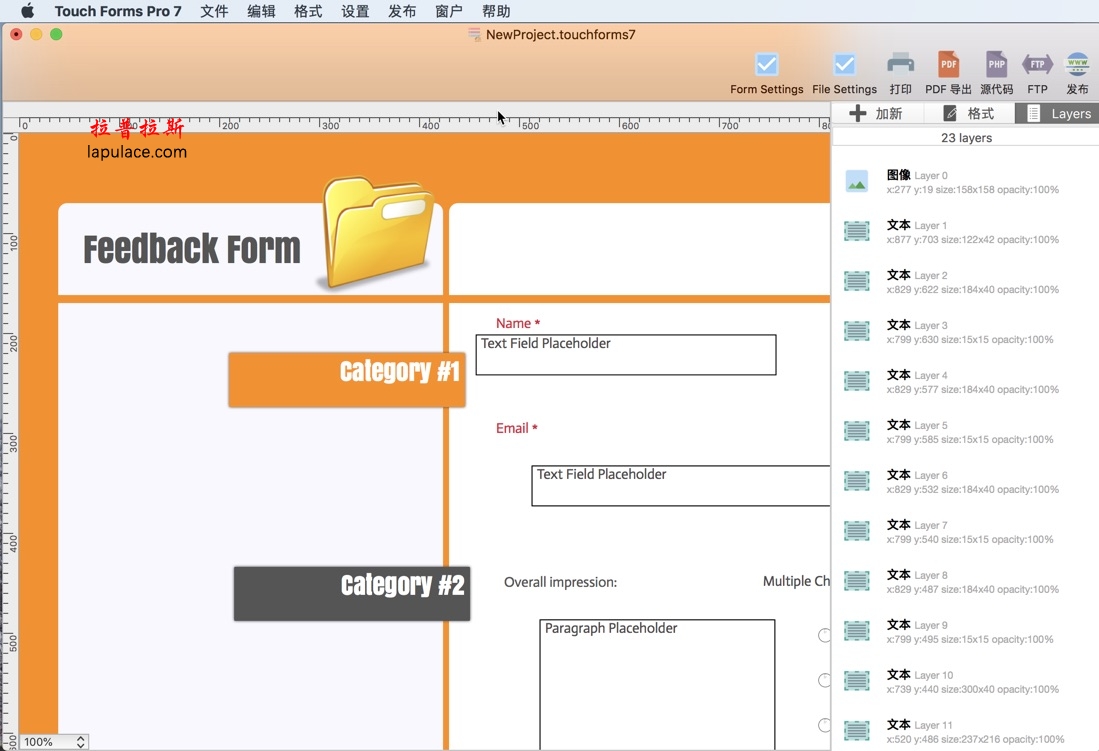Open the Apple menu
Screen dimensions: 1099x751
[x=28, y=11]
